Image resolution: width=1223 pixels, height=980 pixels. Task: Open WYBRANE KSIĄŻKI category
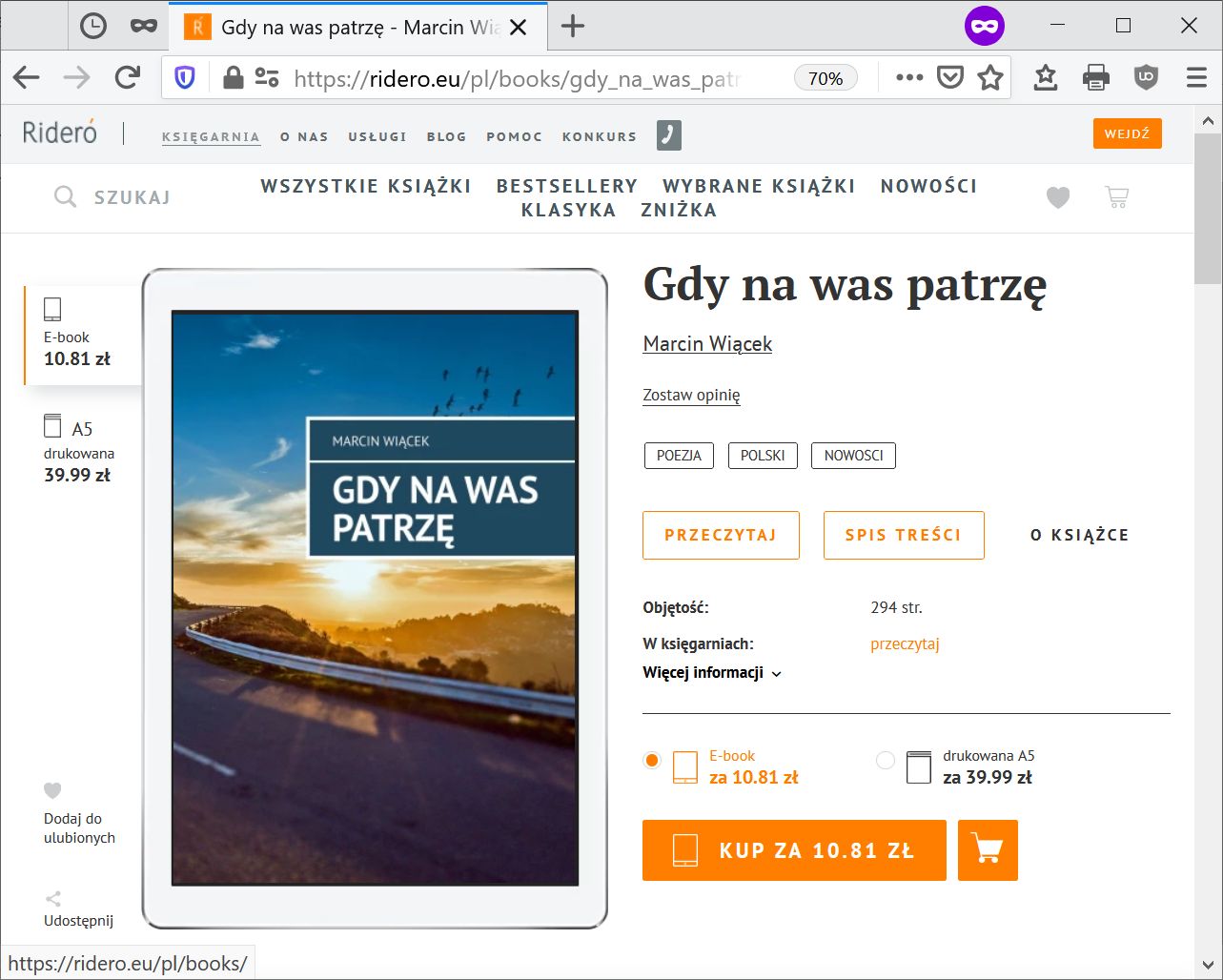click(x=760, y=186)
